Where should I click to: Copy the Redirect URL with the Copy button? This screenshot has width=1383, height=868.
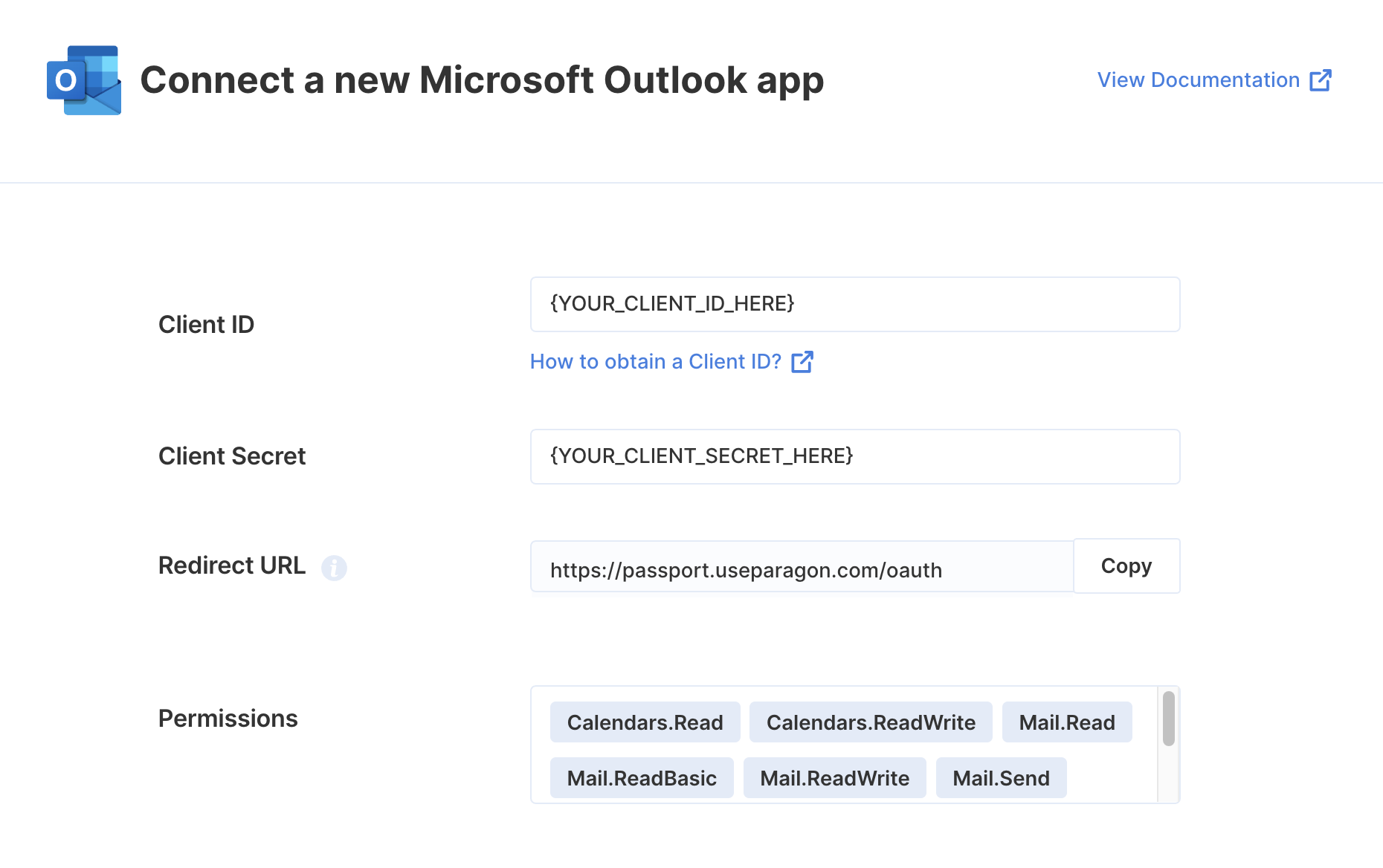tap(1126, 566)
